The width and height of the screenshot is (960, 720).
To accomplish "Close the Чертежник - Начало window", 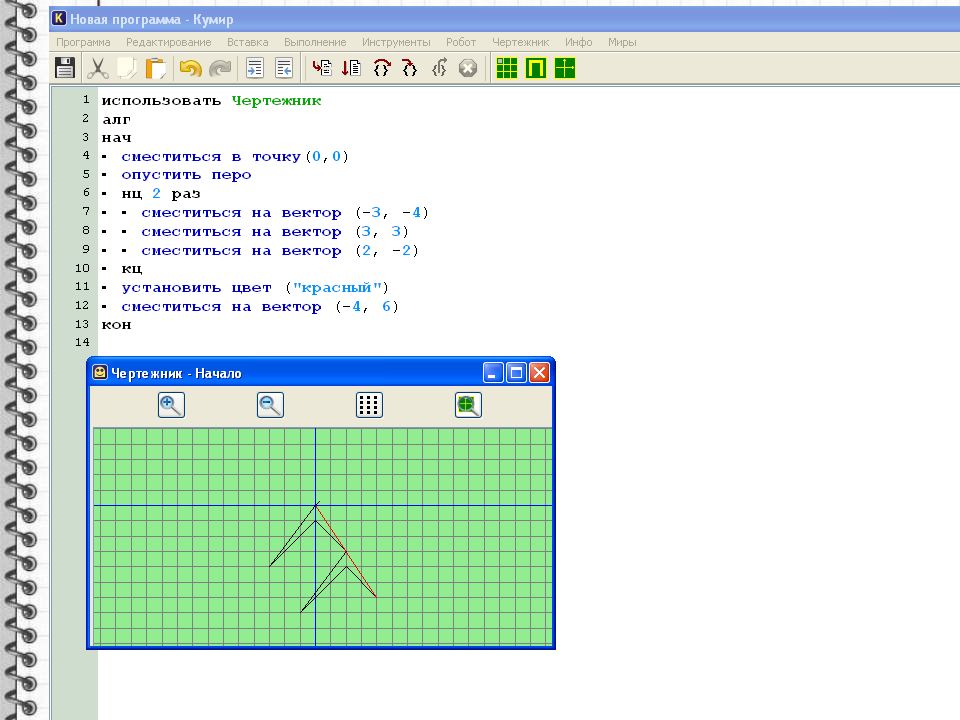I will (539, 372).
